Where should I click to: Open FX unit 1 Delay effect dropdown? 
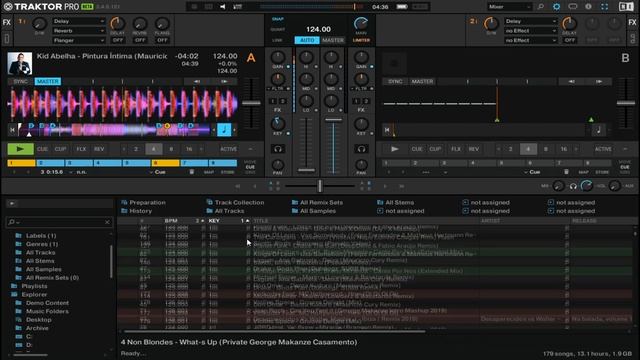79,21
